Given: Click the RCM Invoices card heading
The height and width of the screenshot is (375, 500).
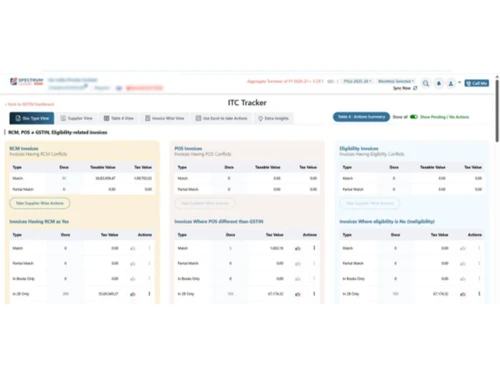Looking at the screenshot, I should pyautogui.click(x=24, y=149).
